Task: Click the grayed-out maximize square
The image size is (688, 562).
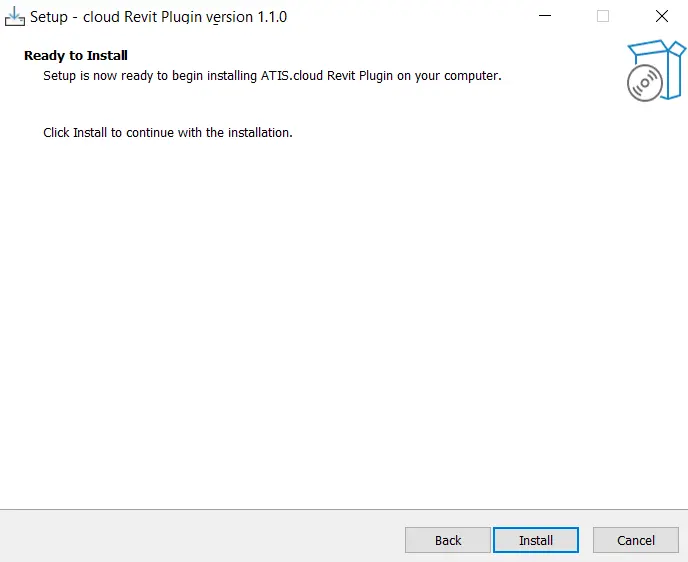Action: [x=603, y=16]
